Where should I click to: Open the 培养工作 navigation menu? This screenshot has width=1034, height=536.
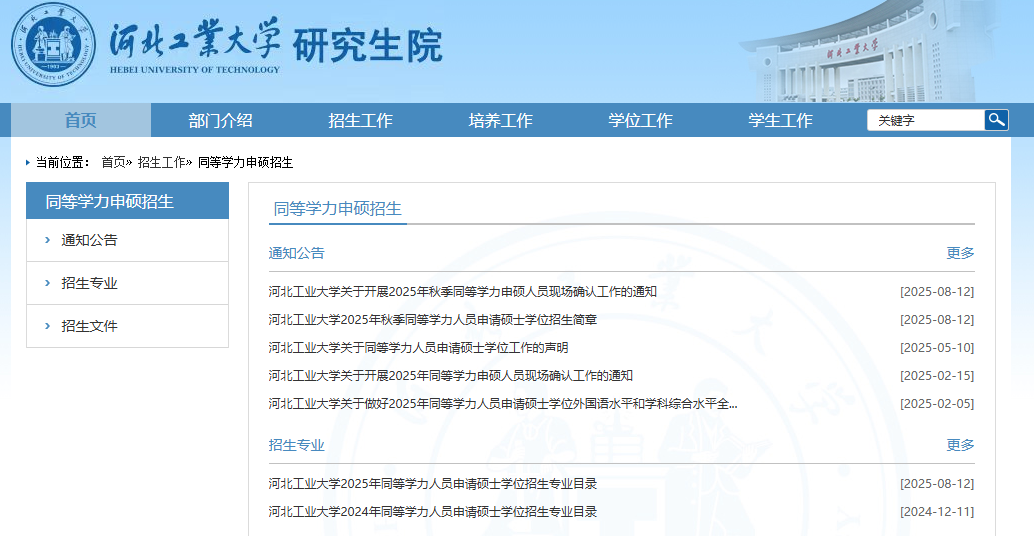[x=501, y=120]
